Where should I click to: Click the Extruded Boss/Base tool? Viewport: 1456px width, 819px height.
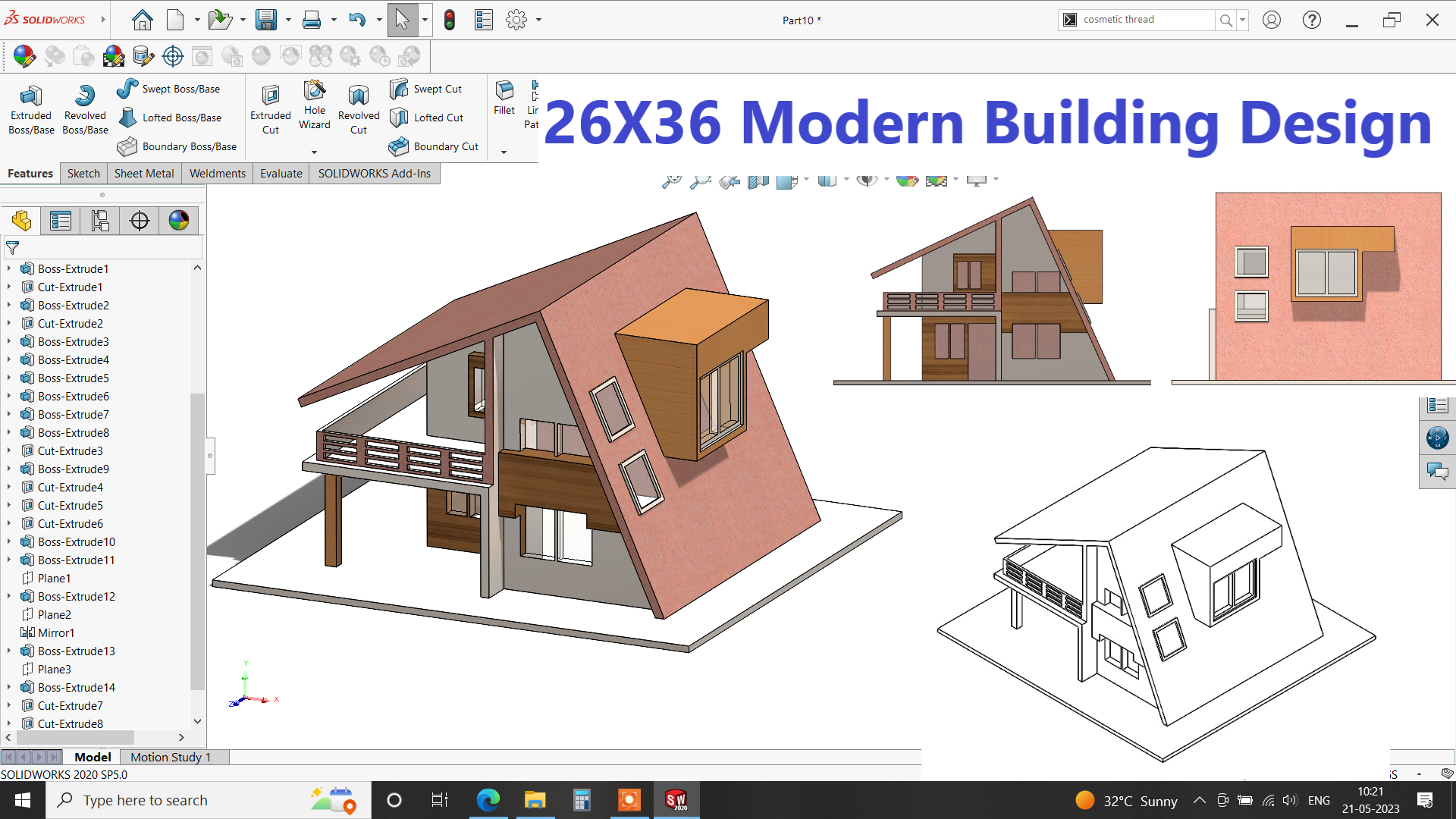[31, 109]
